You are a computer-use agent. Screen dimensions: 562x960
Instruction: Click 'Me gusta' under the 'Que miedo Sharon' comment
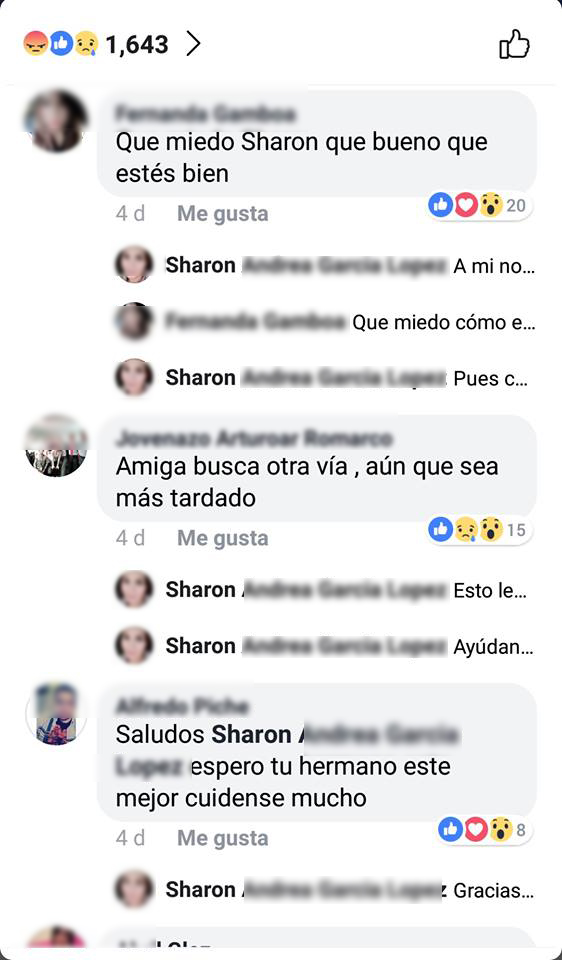tap(223, 214)
